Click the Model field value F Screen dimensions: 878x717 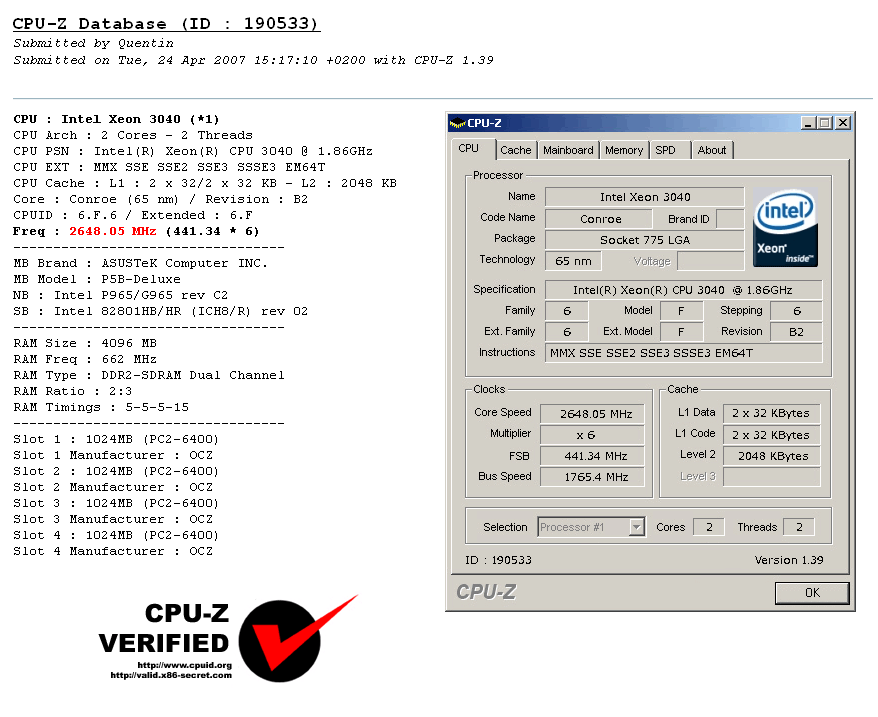(681, 311)
